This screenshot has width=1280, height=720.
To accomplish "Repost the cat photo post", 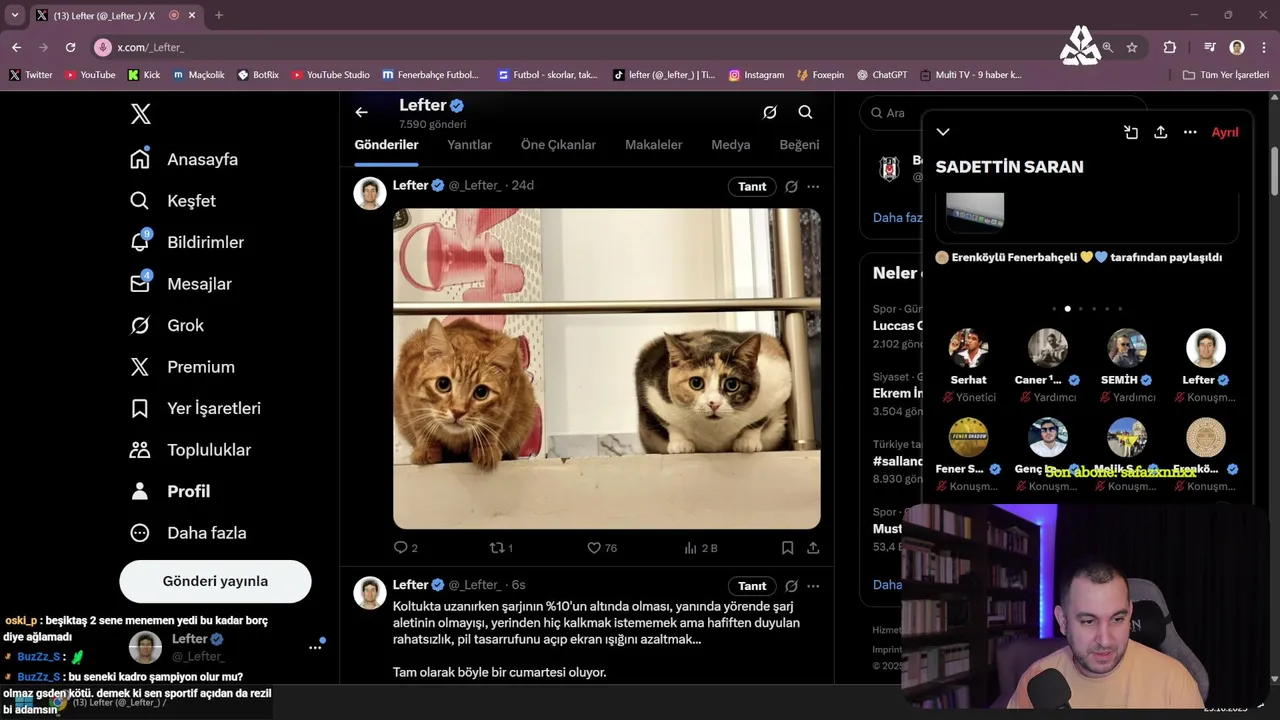I will 501,548.
